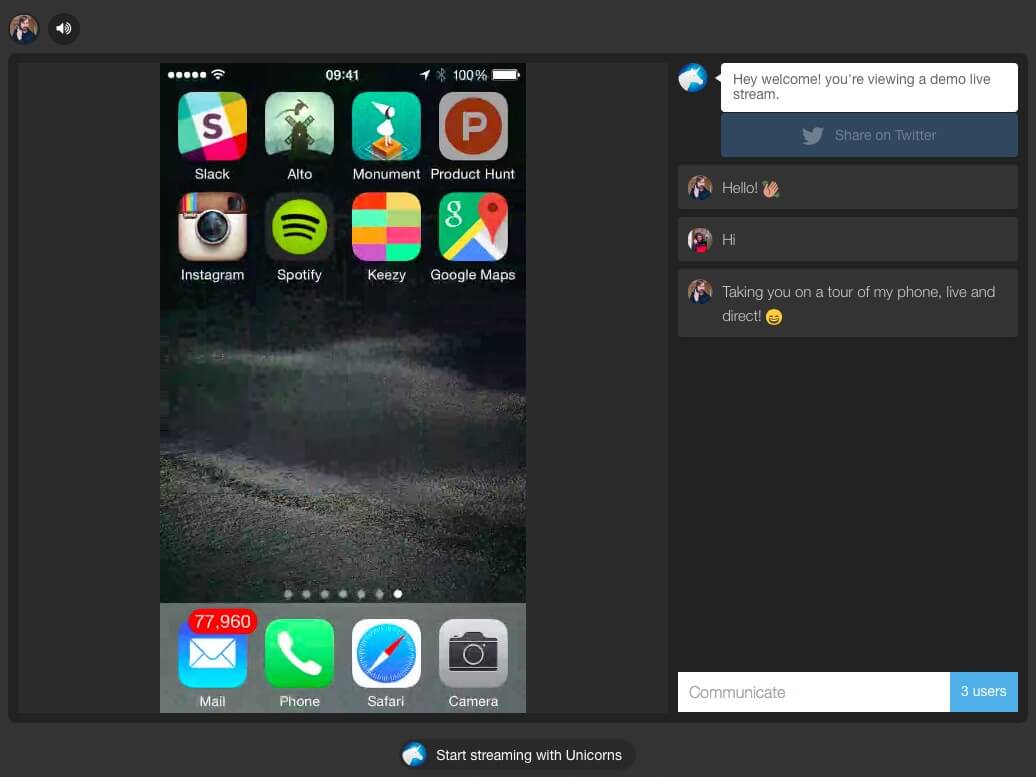Select the first home screen page dot
The height and width of the screenshot is (777, 1036).
pyautogui.click(x=288, y=593)
